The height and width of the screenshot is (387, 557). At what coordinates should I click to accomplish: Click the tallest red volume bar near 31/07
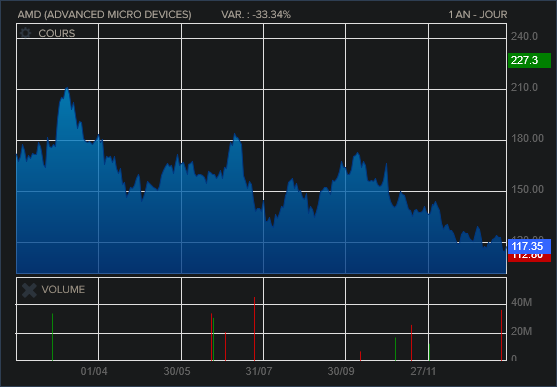[255, 329]
